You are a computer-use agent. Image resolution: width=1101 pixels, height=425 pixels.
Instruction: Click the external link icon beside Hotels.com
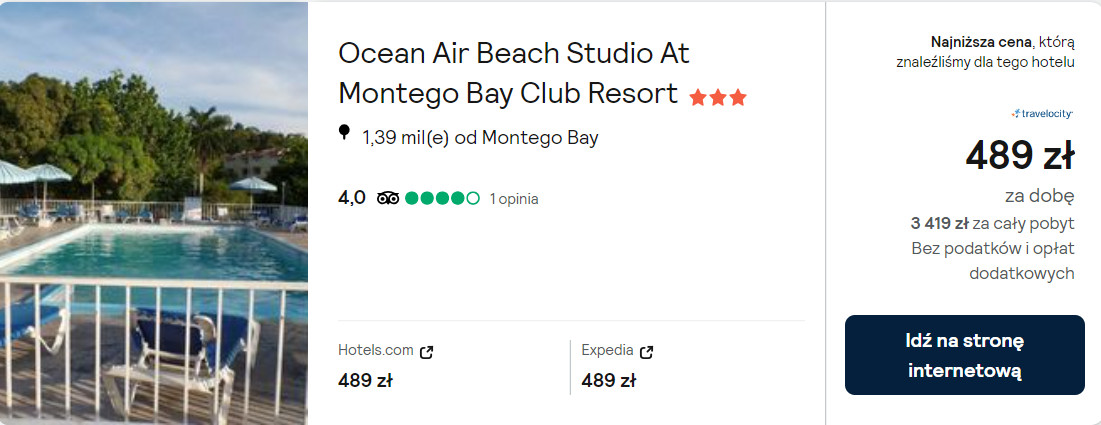[x=427, y=351]
